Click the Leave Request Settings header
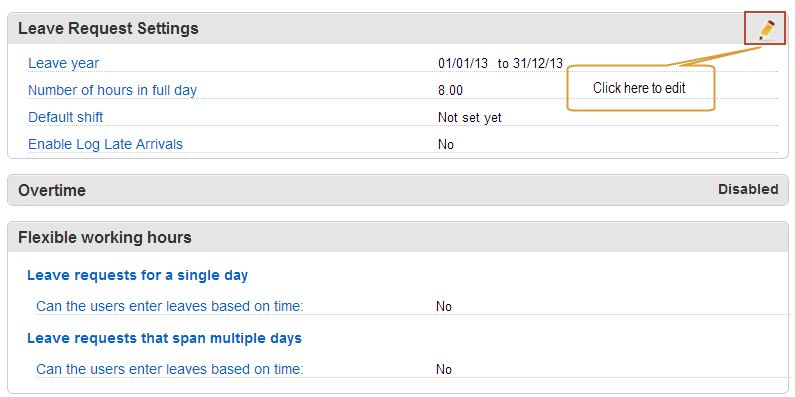 click(108, 28)
